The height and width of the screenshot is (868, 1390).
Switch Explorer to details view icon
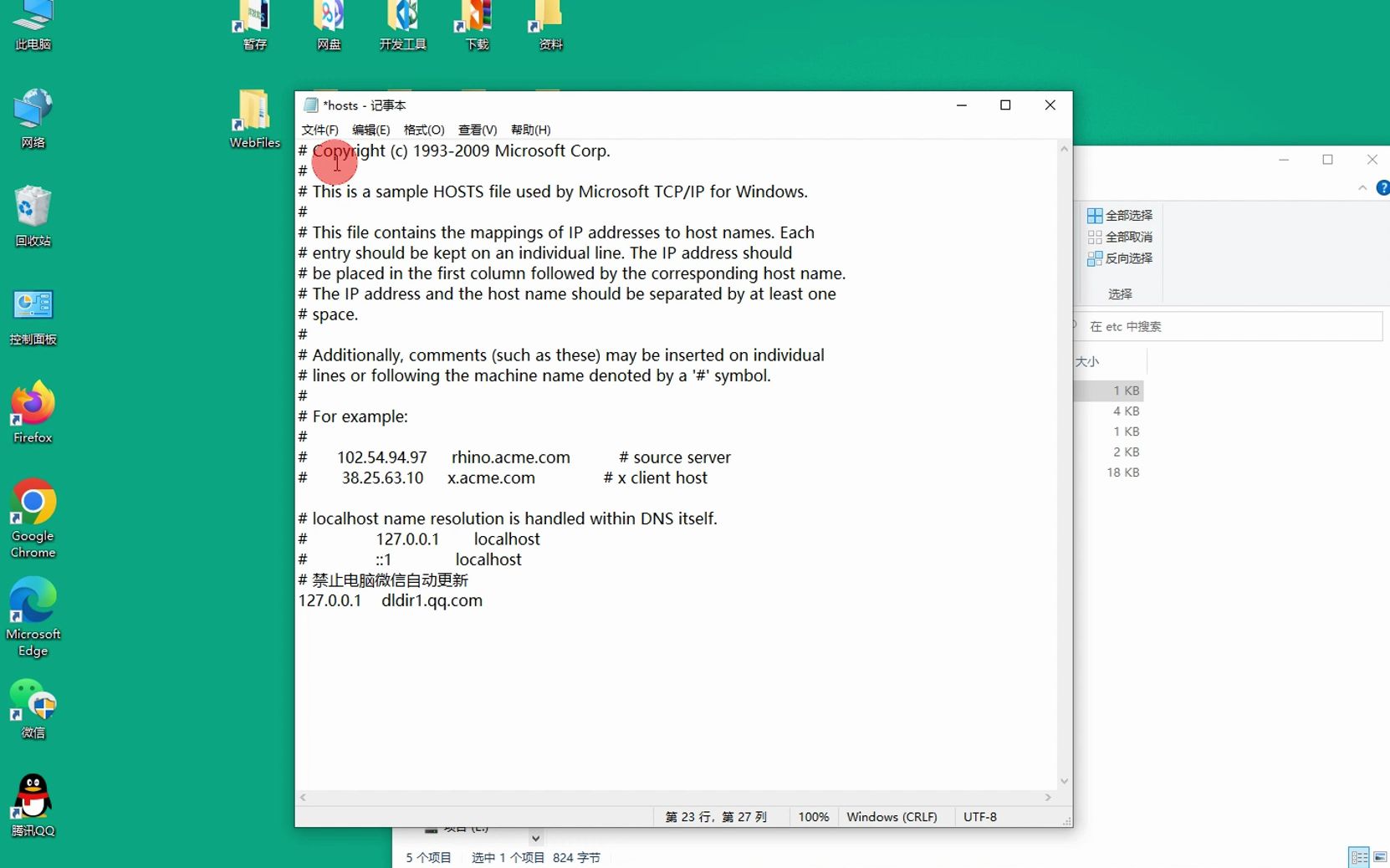click(1359, 857)
